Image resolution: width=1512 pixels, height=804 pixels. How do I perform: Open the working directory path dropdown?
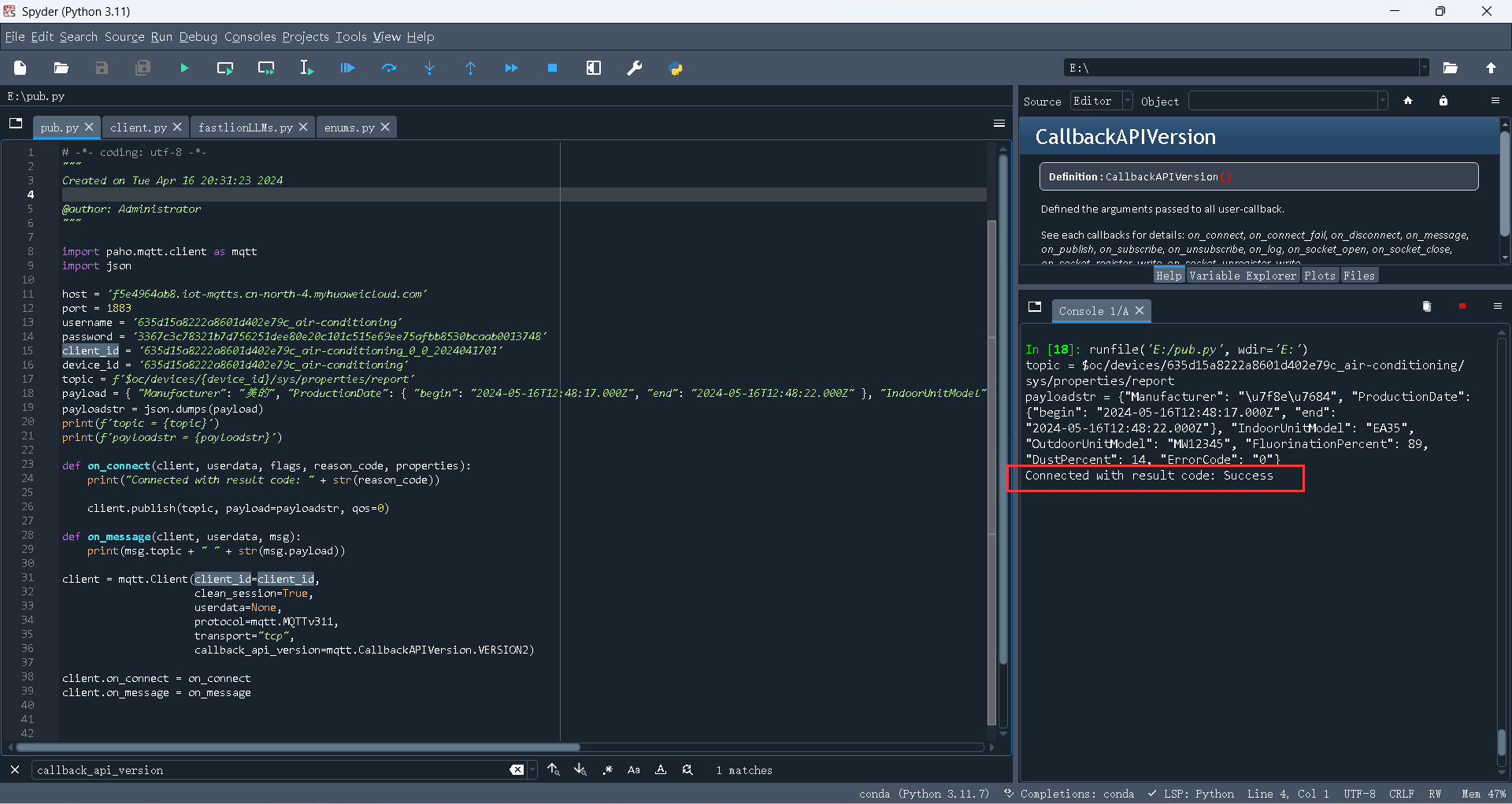(1424, 69)
